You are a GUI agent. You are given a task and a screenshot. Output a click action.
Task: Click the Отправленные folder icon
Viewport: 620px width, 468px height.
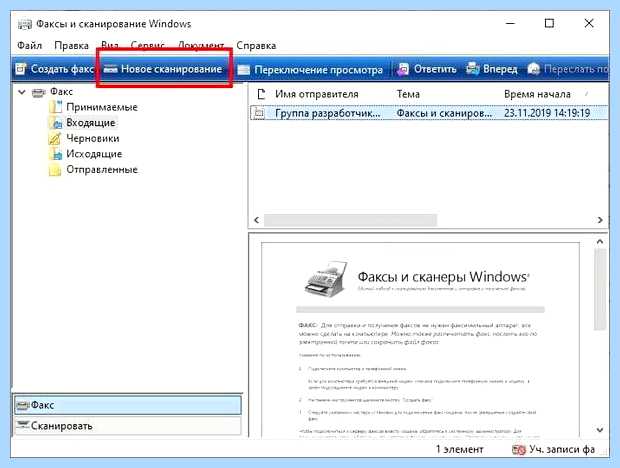coord(55,170)
